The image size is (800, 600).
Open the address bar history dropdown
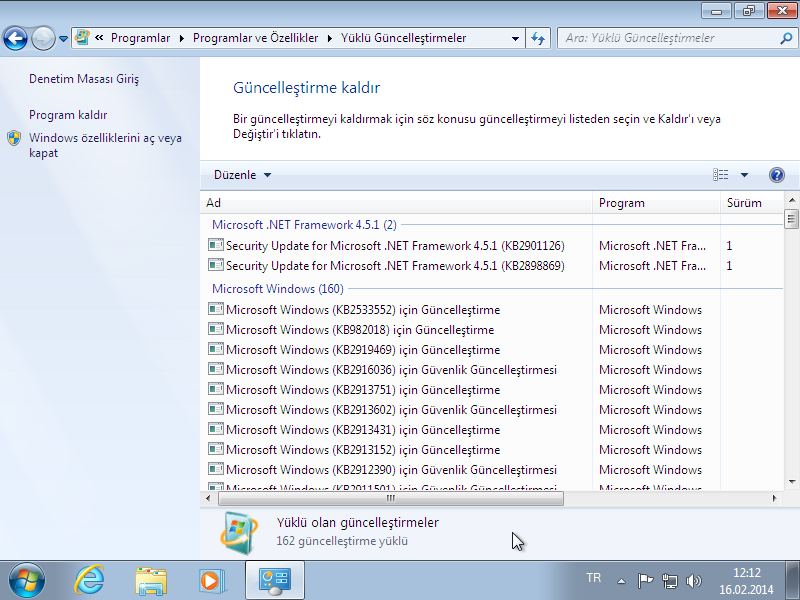515,38
